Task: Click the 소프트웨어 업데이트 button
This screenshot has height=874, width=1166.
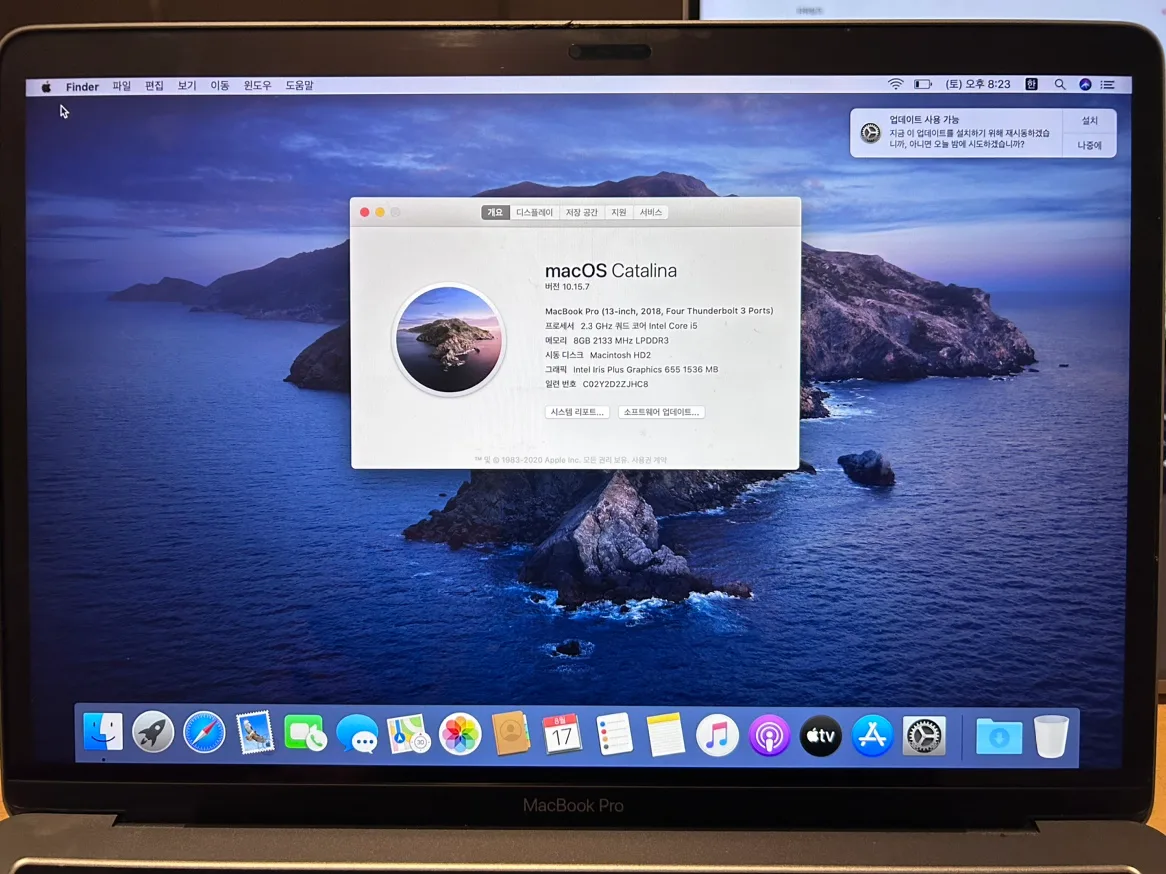Action: pyautogui.click(x=661, y=412)
